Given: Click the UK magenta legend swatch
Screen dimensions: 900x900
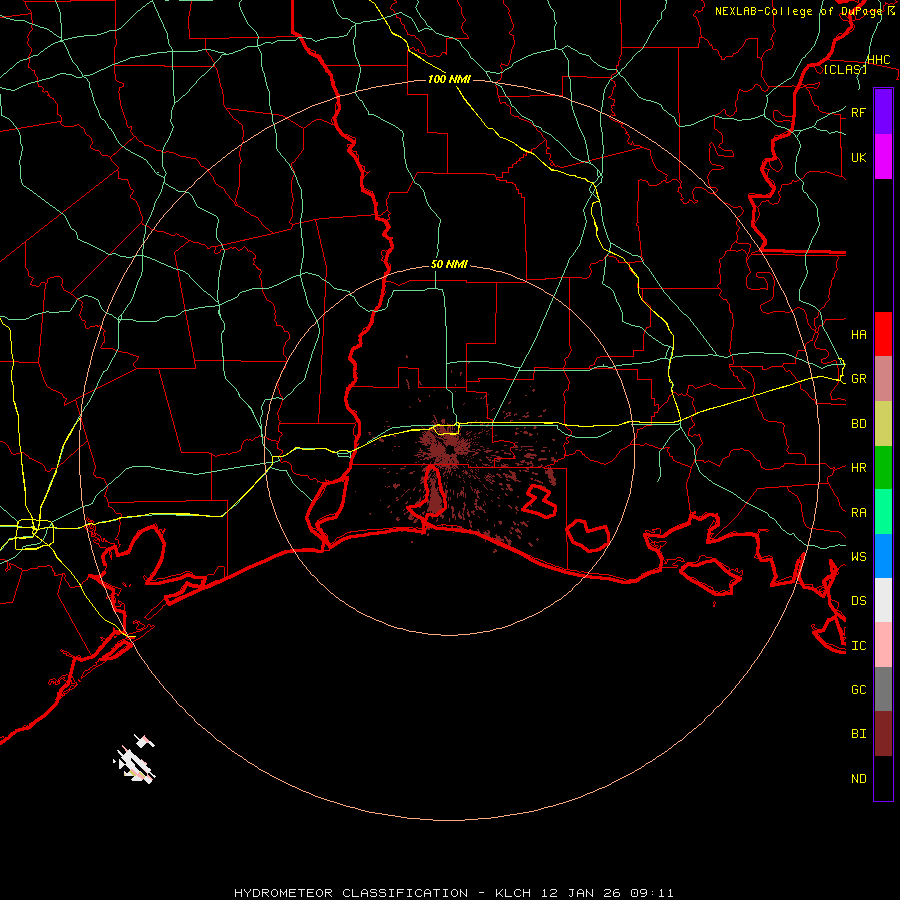Looking at the screenshot, I should [x=883, y=157].
